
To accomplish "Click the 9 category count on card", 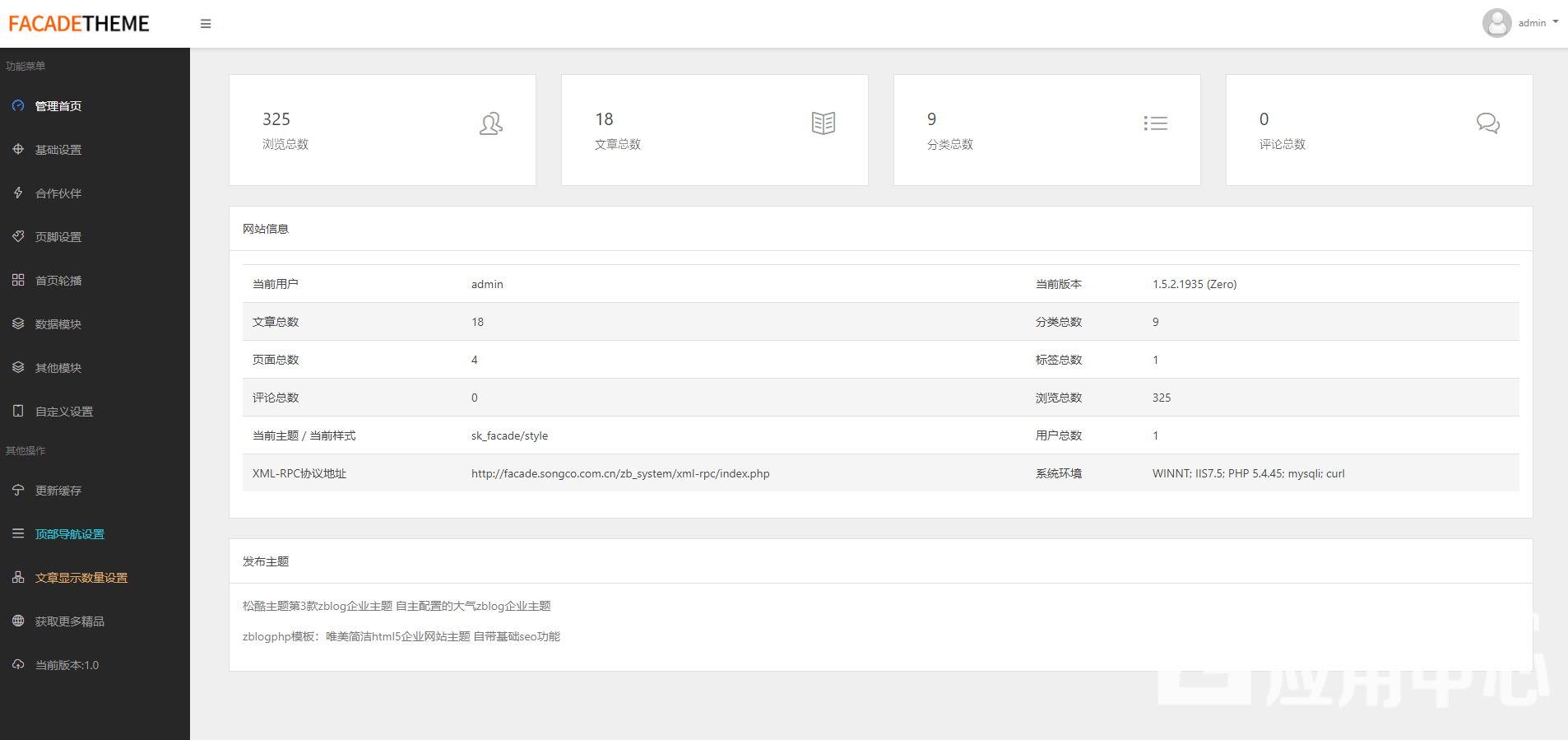I will [932, 119].
